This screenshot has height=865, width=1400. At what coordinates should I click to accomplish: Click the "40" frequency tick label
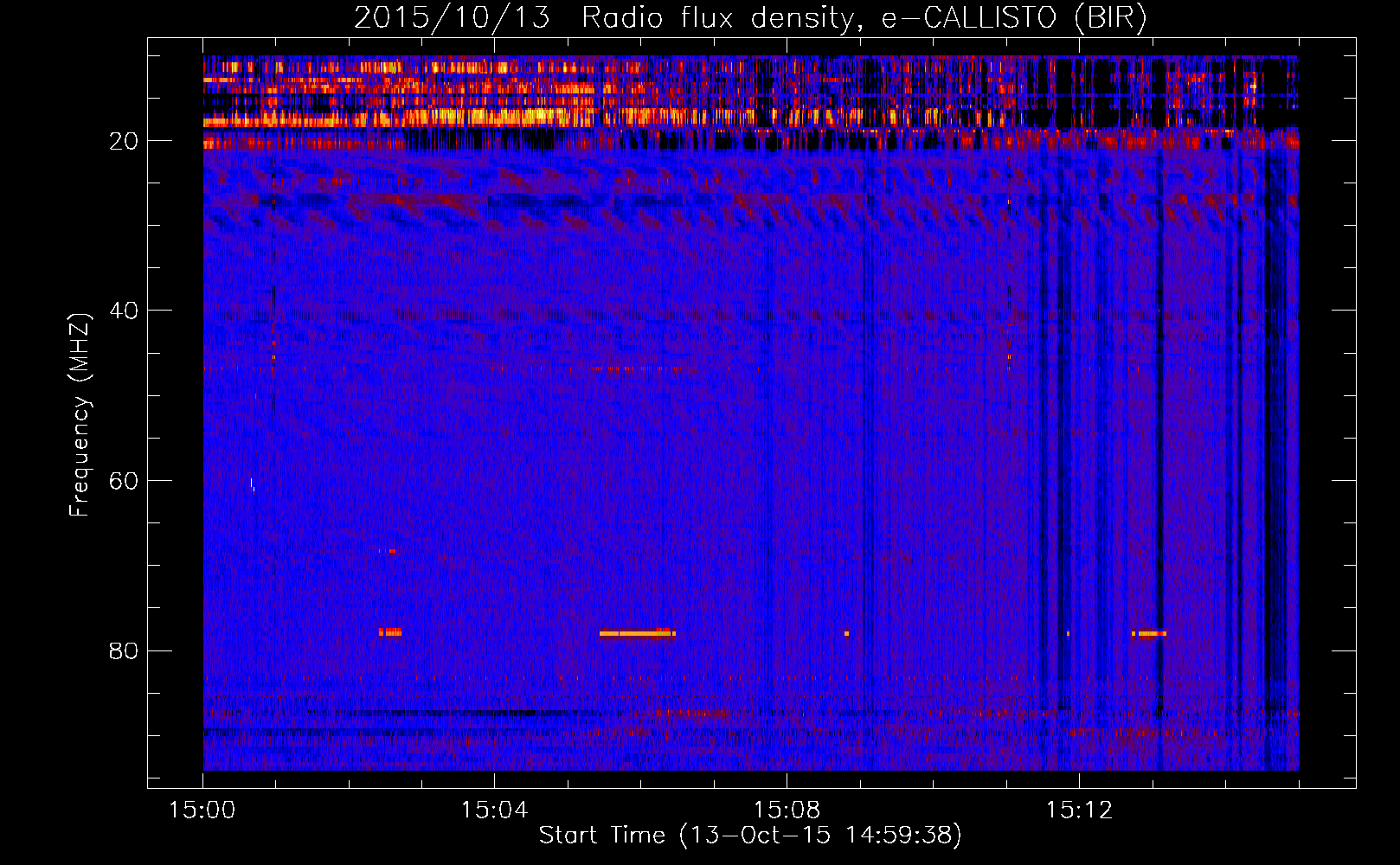pyautogui.click(x=124, y=311)
